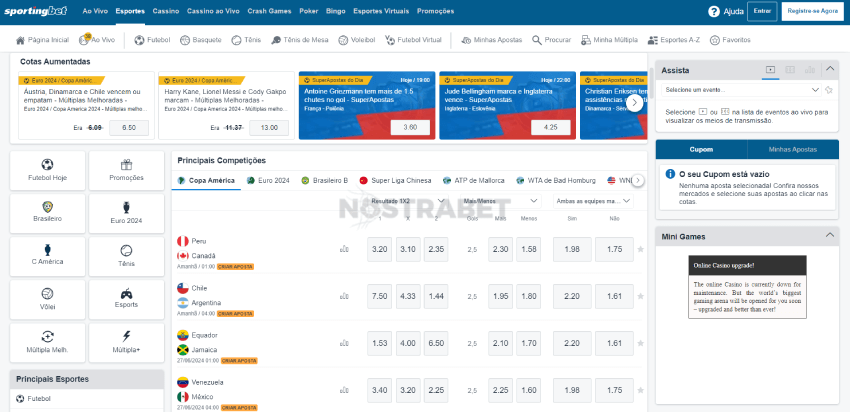Switch to the Minhas Apostas coupon tab
Screen dimensions: 850x412
coord(793,150)
